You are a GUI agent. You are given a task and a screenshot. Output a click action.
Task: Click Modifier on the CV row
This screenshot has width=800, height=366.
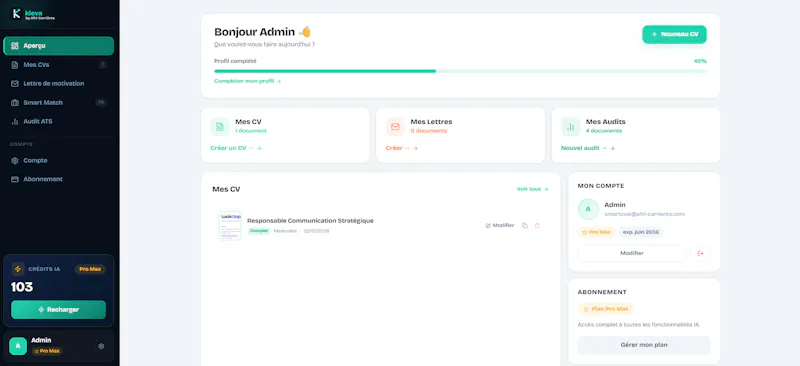click(499, 225)
